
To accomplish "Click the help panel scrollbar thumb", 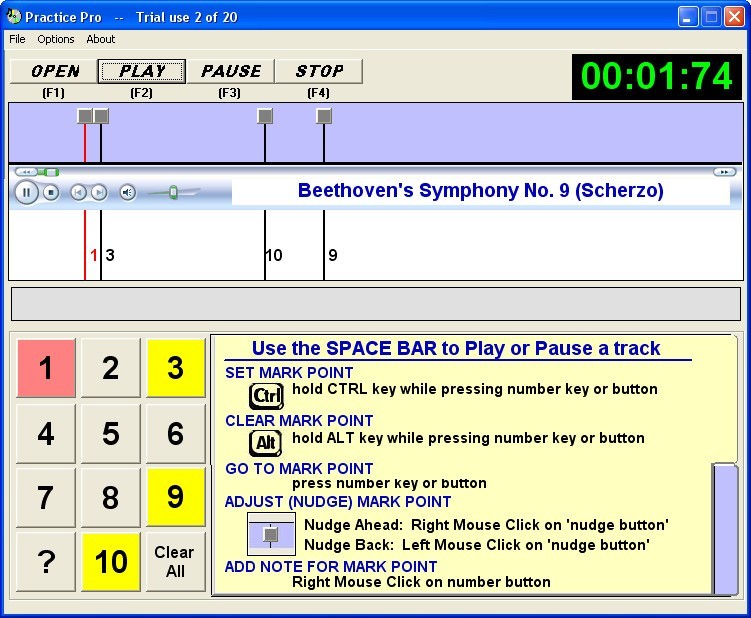I will (725, 528).
